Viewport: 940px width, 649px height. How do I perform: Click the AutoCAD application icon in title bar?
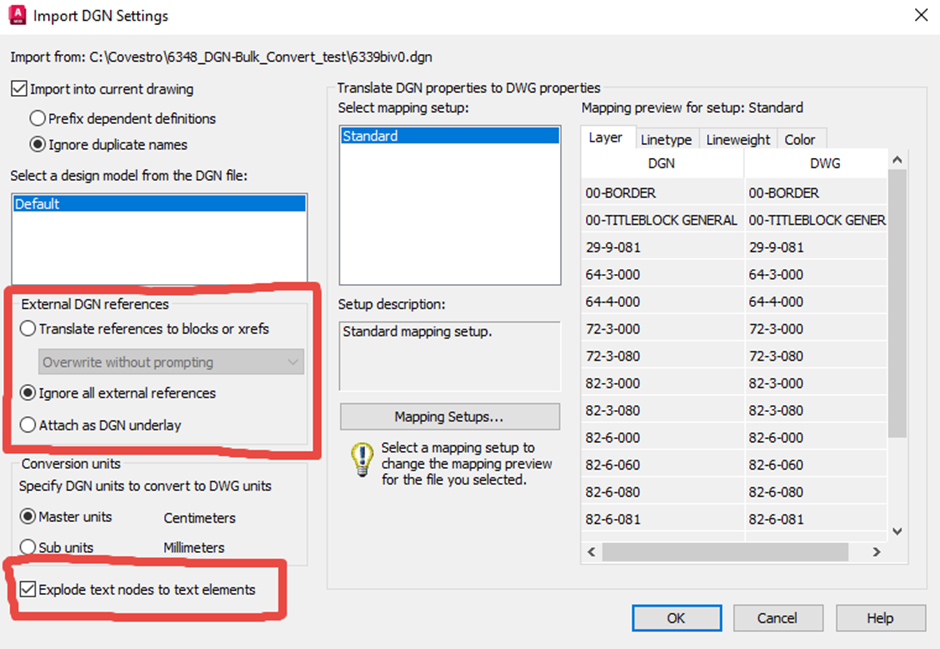[17, 15]
